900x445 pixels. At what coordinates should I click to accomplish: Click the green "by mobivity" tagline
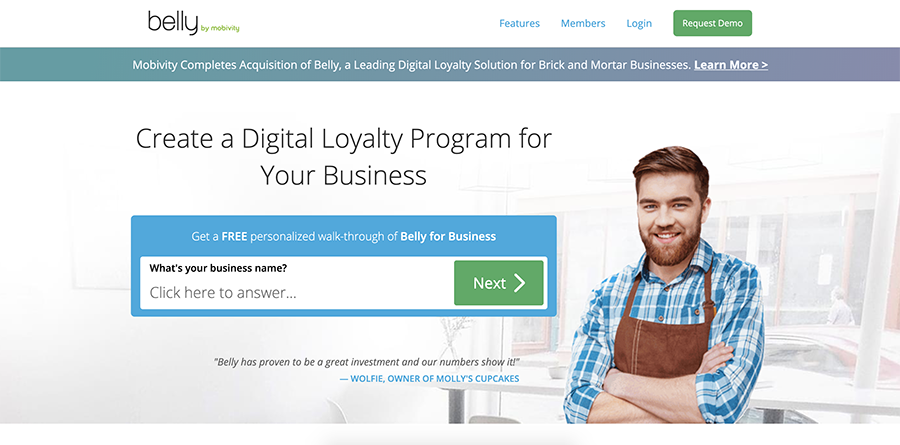pos(220,28)
